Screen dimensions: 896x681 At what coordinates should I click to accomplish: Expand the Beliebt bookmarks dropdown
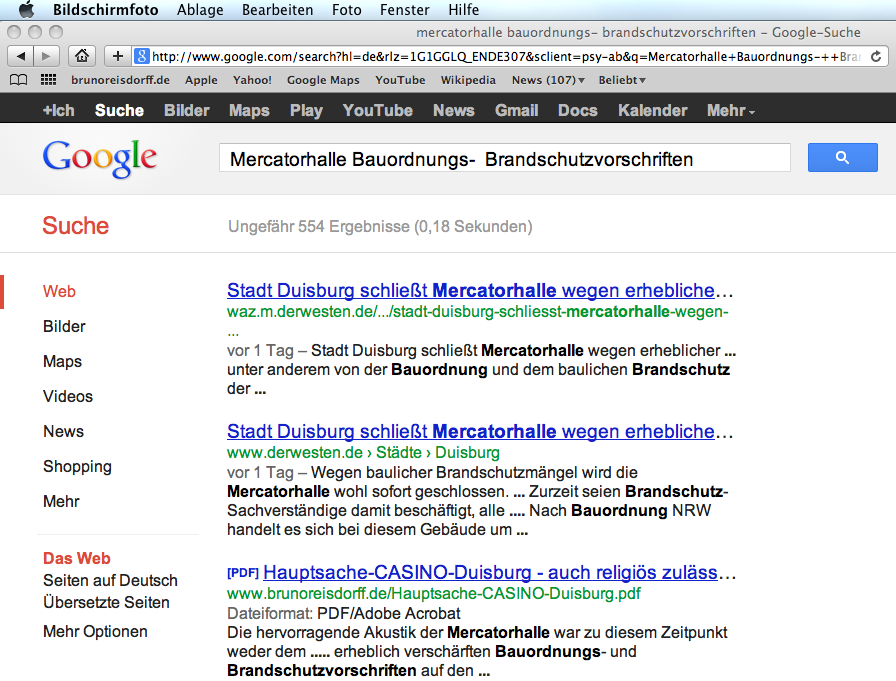[x=622, y=80]
